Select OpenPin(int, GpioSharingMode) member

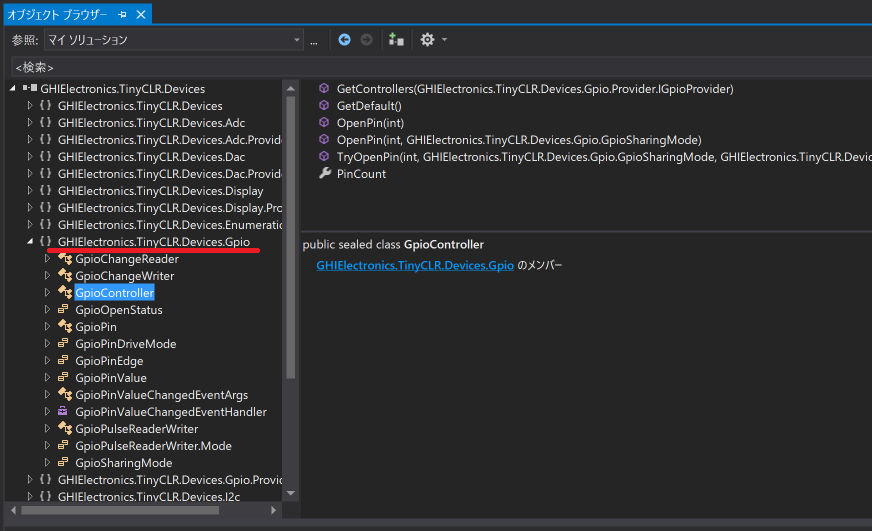coord(519,140)
